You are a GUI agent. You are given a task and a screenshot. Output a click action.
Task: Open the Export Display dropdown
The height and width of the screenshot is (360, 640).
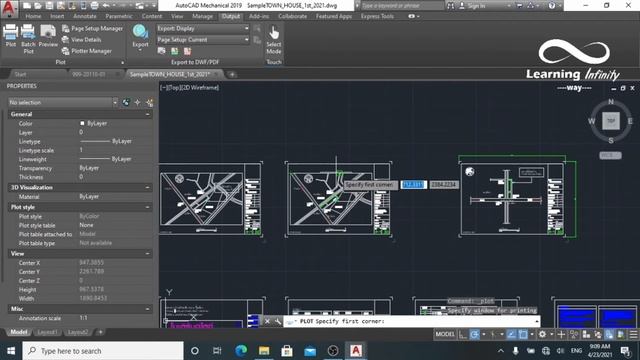(x=203, y=29)
